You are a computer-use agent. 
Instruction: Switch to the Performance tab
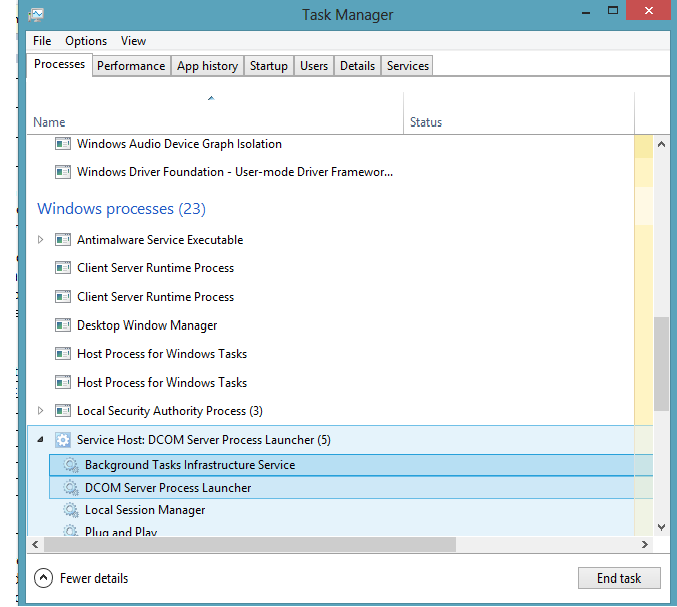click(131, 66)
